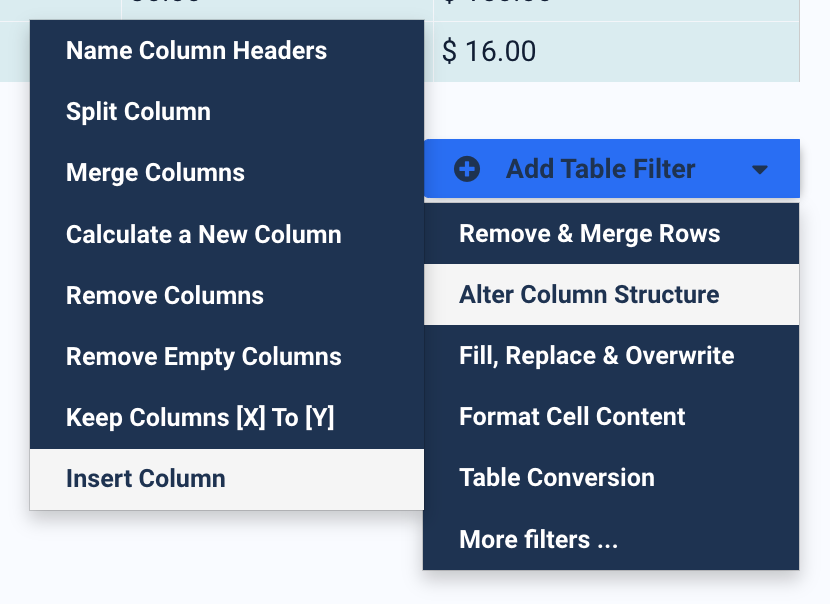Screen dimensions: 830x604
Task: Select Format Cell Content from the menu
Action: [x=571, y=416]
